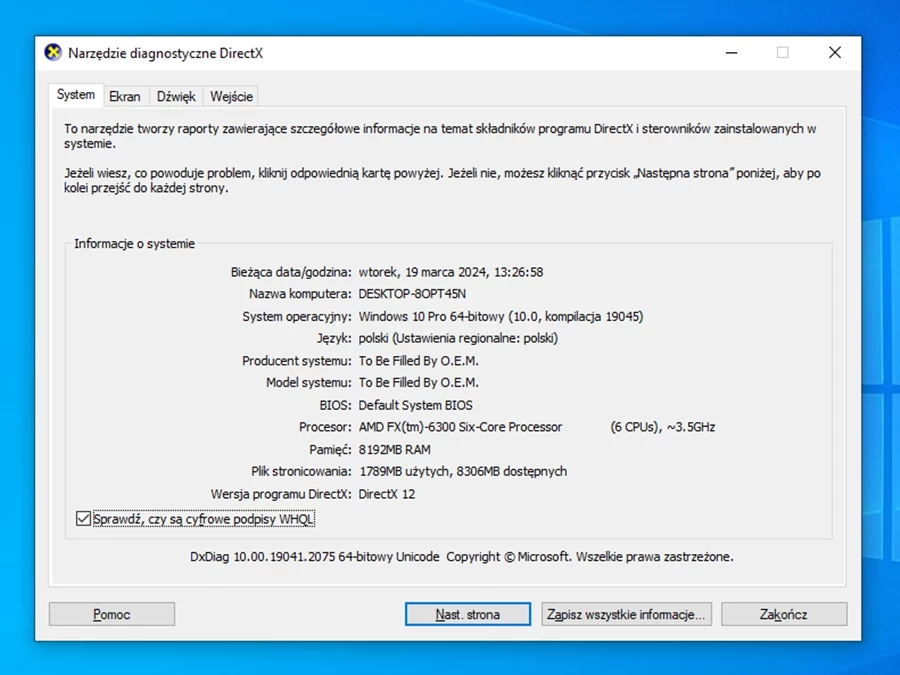Click the 'Informacje o systemie' group heading
This screenshot has width=900, height=675.
point(134,243)
